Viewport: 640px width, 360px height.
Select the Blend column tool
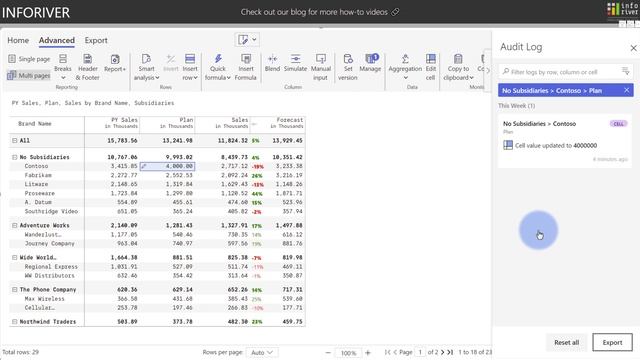coord(272,63)
